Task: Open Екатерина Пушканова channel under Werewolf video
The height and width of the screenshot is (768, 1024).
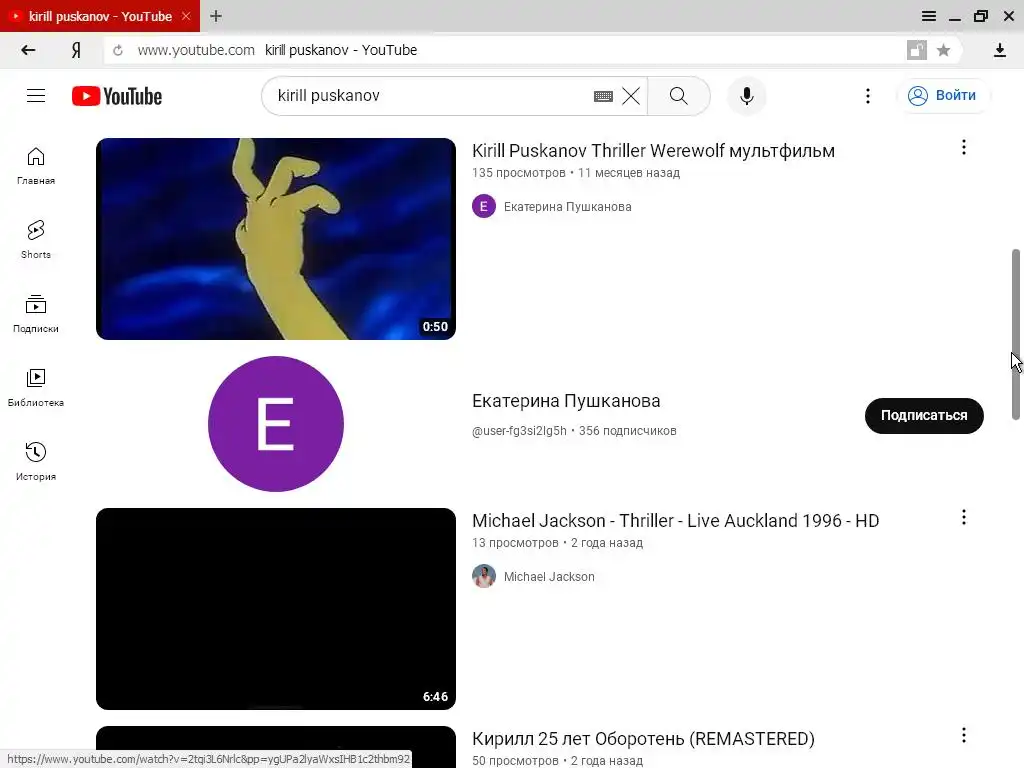Action: click(568, 206)
